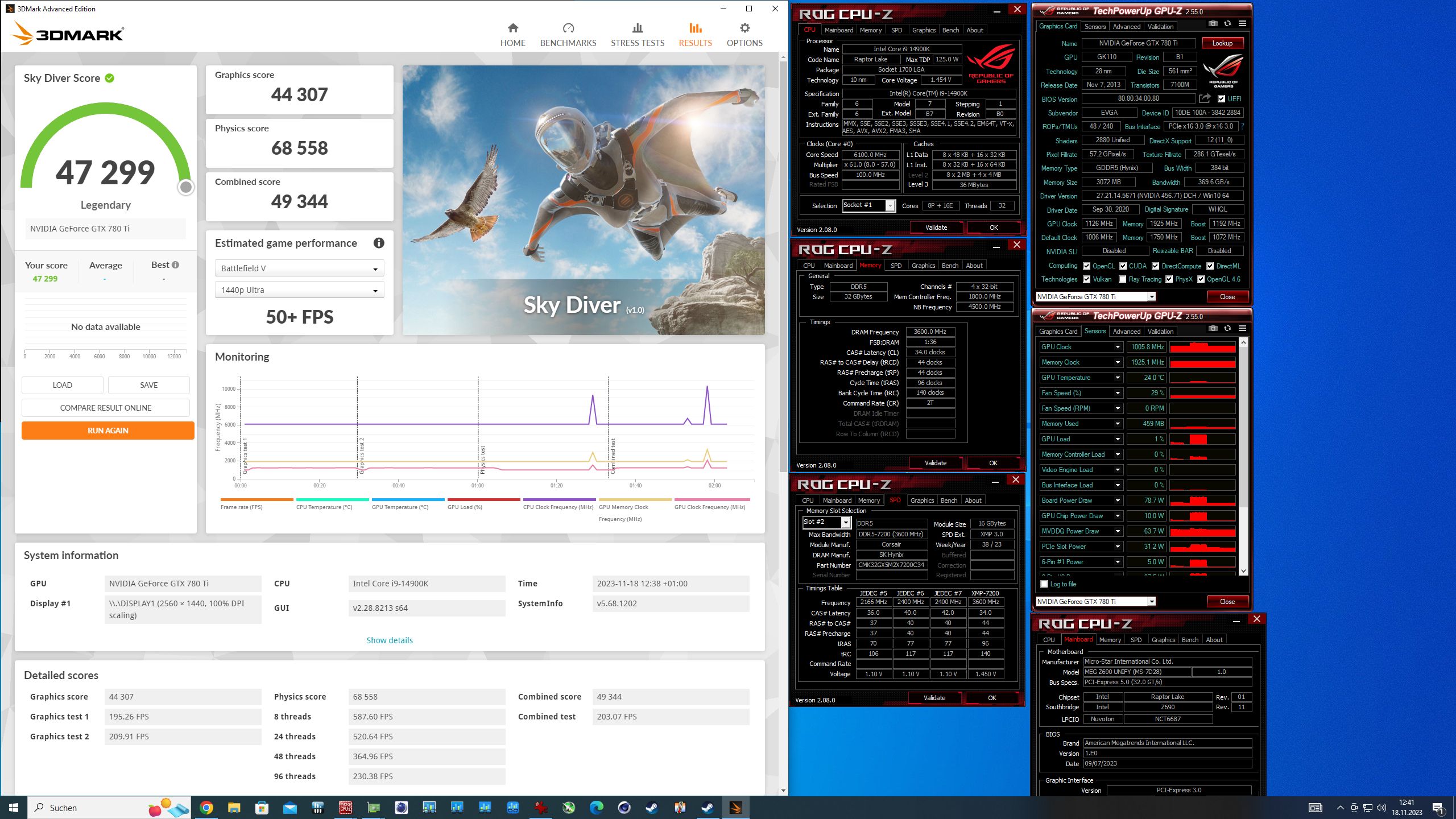1456x819 pixels.
Task: Open the Advanced tab in upper GPU-Z window
Action: point(1127,27)
